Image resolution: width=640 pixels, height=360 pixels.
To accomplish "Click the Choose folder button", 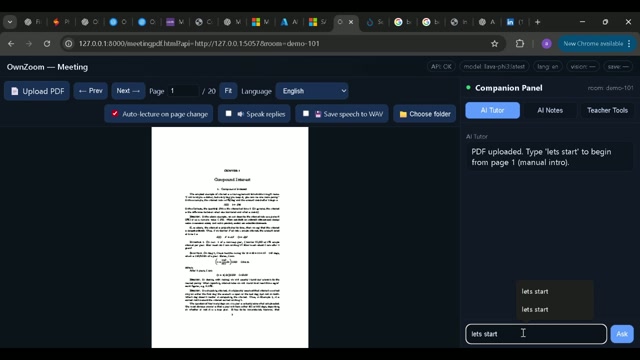I will 424,114.
